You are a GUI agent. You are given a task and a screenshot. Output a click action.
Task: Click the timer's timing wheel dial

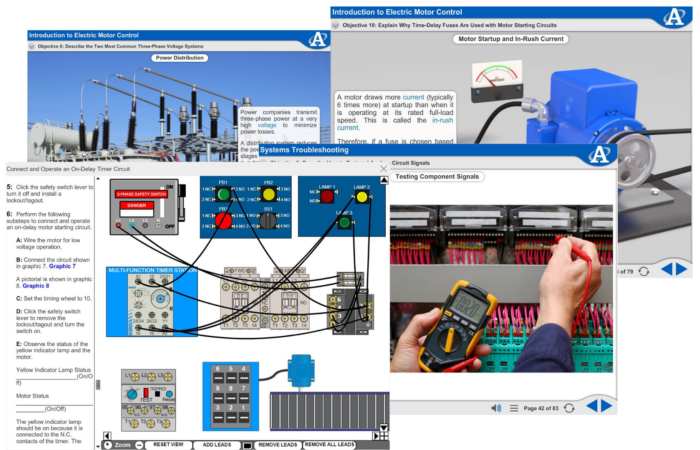click(x=159, y=299)
